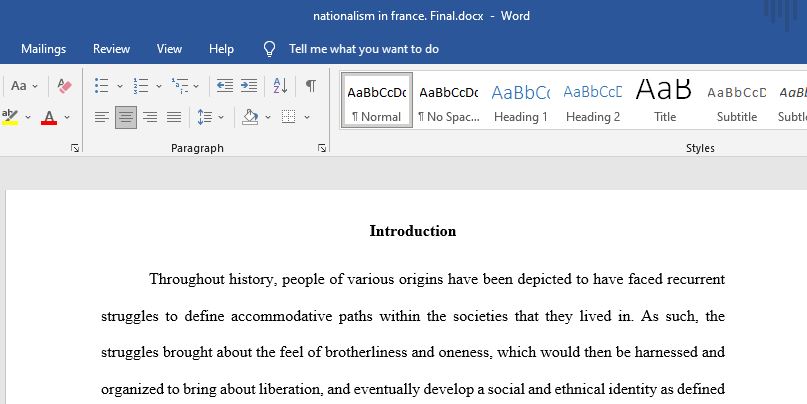Apply the Title style

[664, 100]
